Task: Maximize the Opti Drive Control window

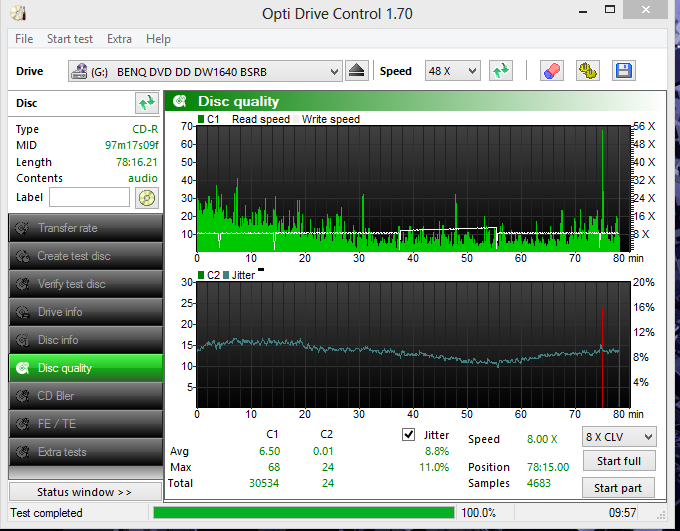Action: point(610,9)
